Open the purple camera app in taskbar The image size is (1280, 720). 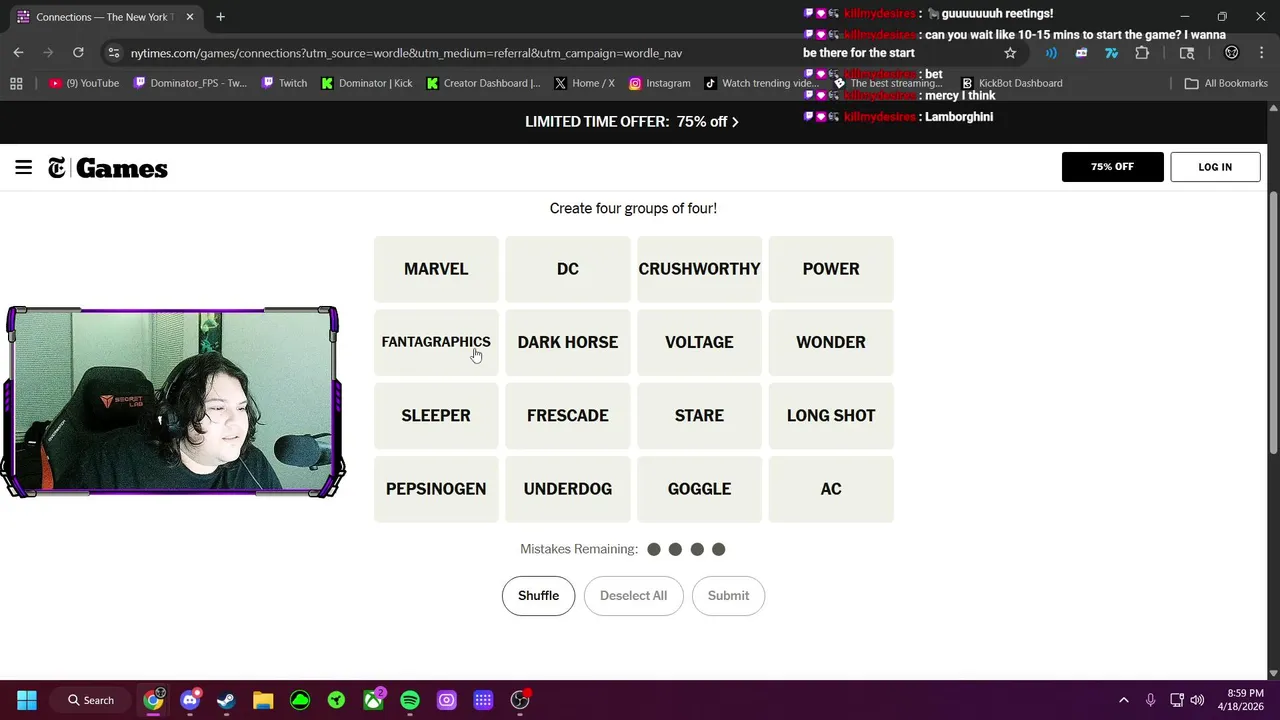447,700
